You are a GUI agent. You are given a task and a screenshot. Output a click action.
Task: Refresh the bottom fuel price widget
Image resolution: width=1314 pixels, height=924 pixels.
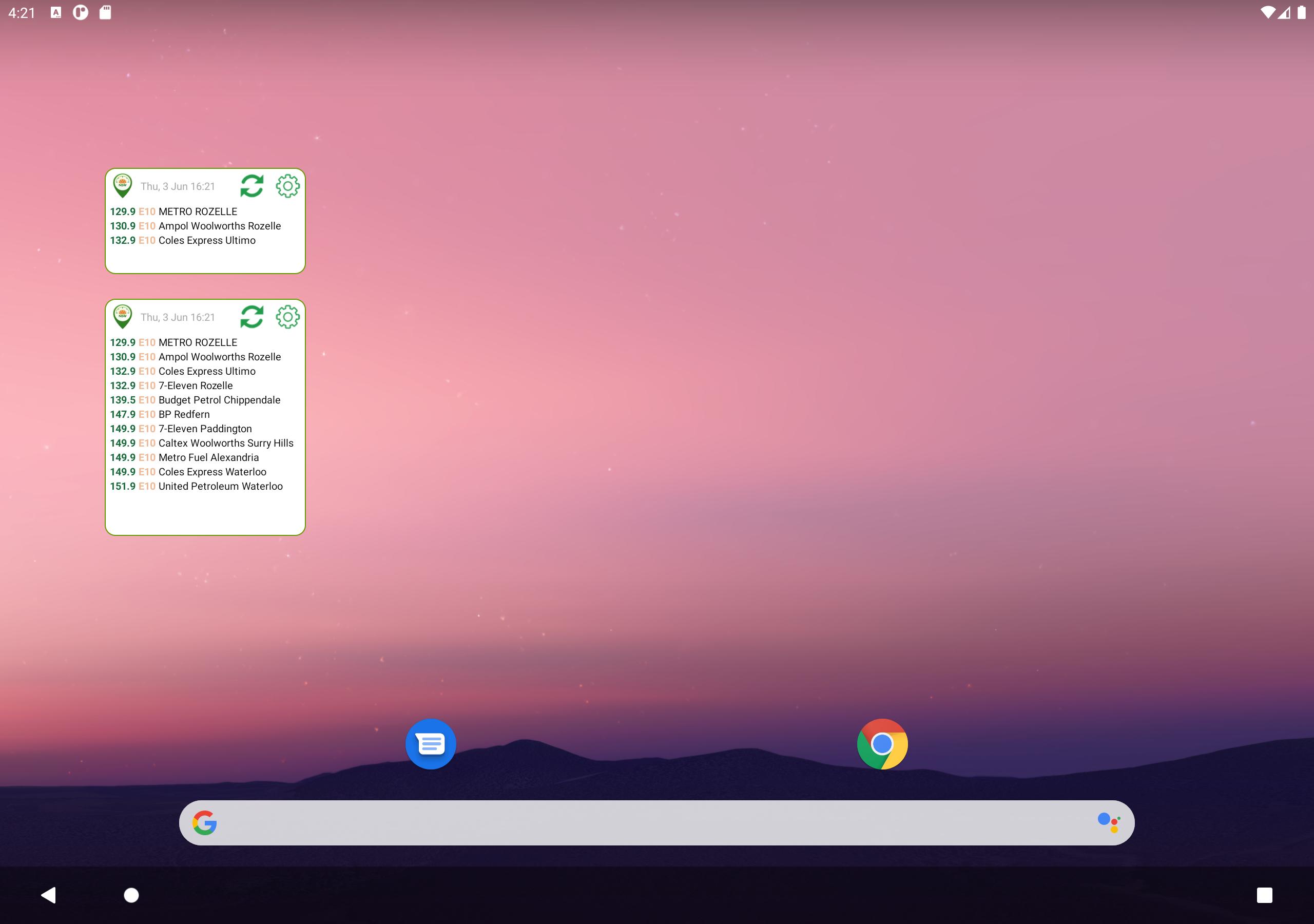coord(252,317)
